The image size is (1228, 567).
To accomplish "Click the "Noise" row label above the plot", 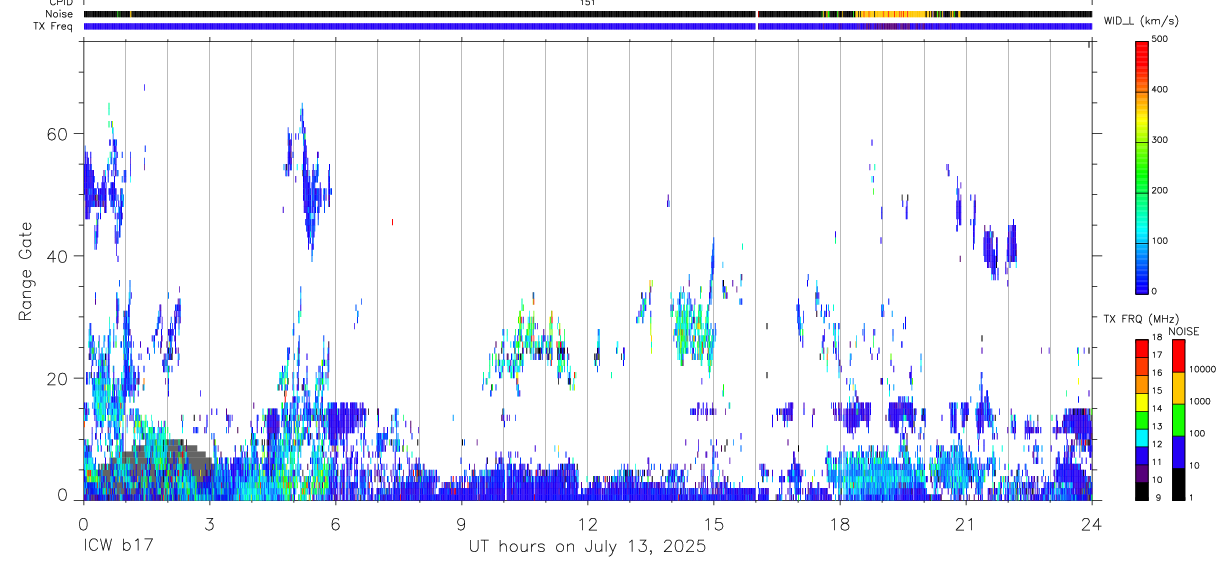I will pos(61,14).
